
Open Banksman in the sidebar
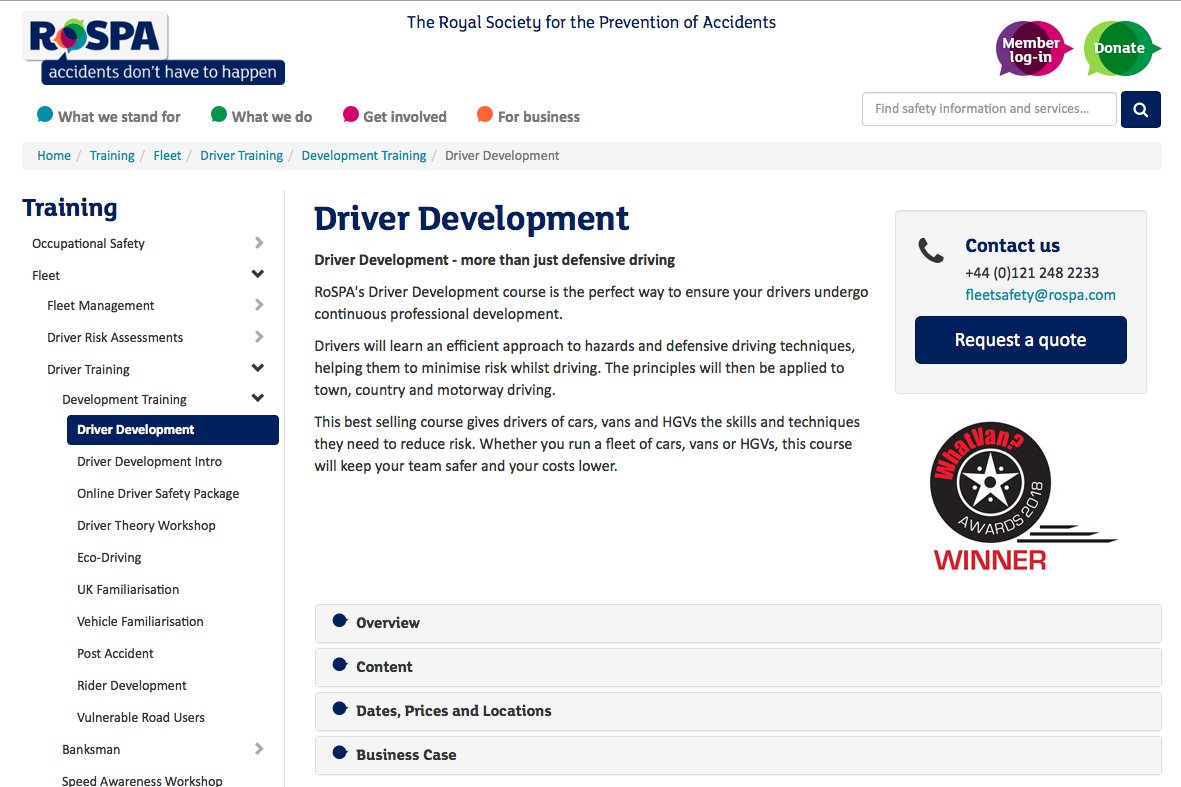91,750
